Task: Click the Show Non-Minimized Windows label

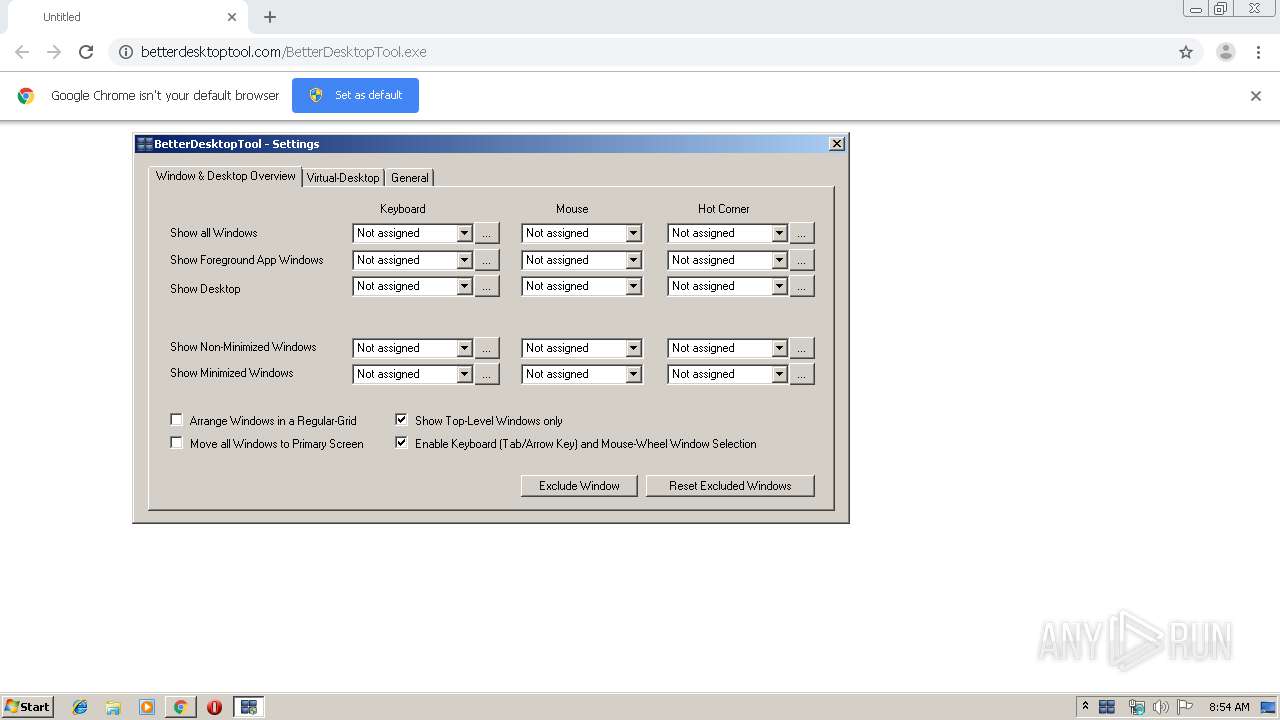Action: tap(243, 347)
